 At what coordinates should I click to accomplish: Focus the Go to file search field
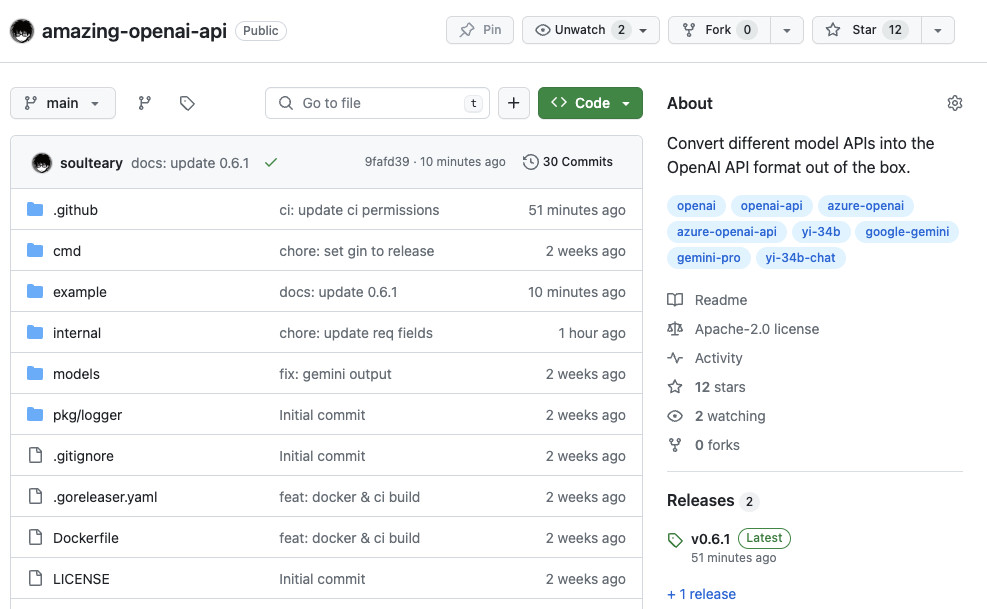click(377, 103)
